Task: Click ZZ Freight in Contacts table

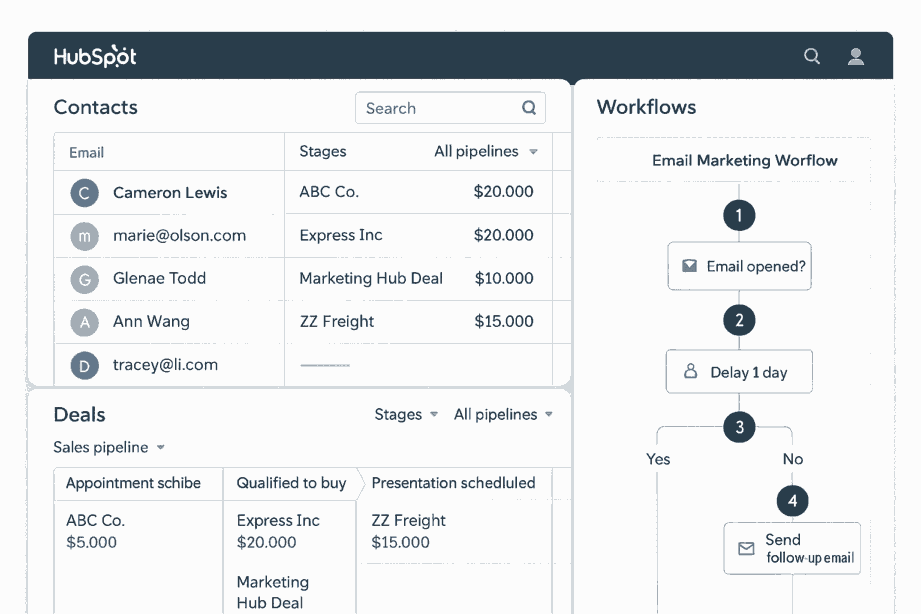Action: pos(337,321)
